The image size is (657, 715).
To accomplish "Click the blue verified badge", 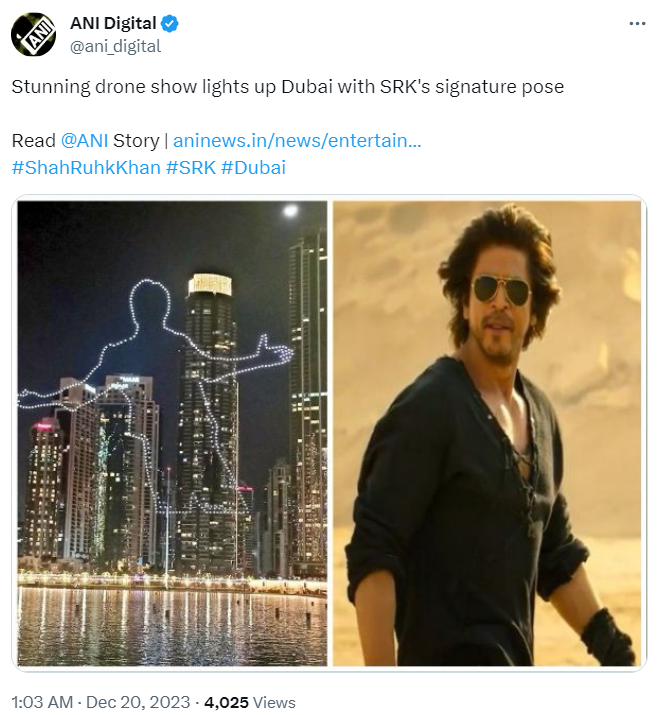I will click(169, 23).
